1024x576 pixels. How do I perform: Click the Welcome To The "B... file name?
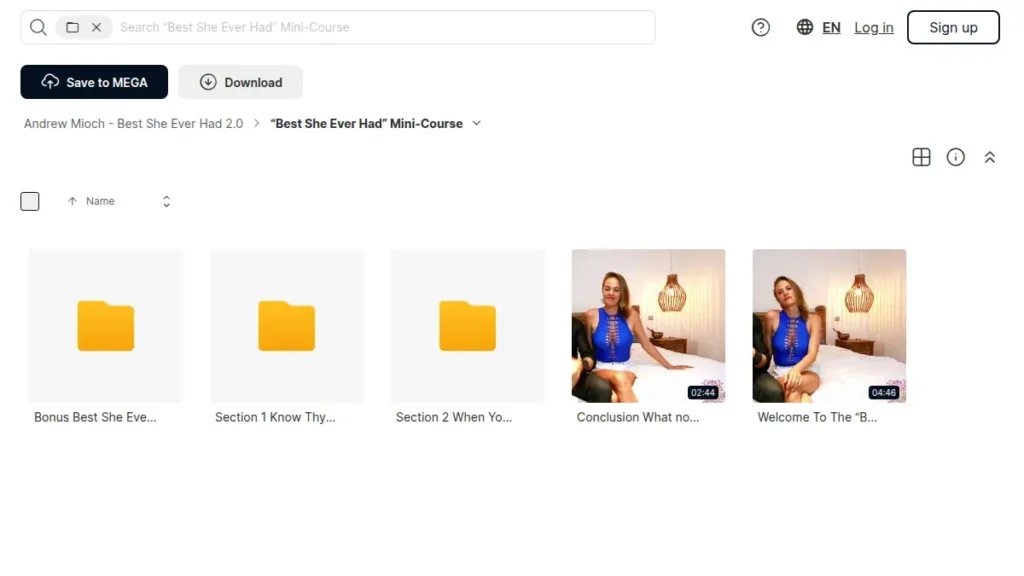click(x=817, y=417)
